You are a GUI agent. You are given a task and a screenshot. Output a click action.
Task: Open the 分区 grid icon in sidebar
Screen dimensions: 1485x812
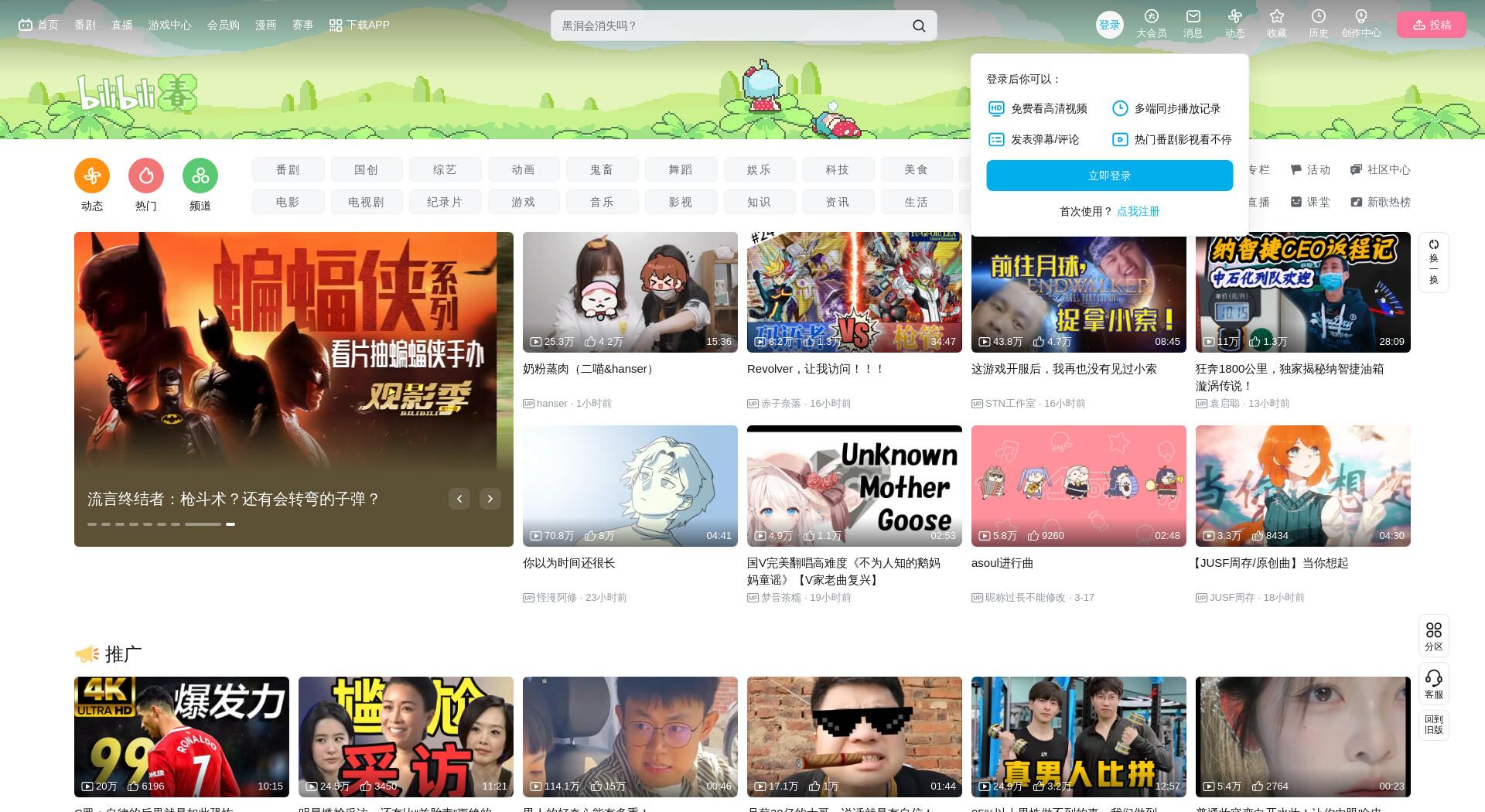pos(1434,636)
